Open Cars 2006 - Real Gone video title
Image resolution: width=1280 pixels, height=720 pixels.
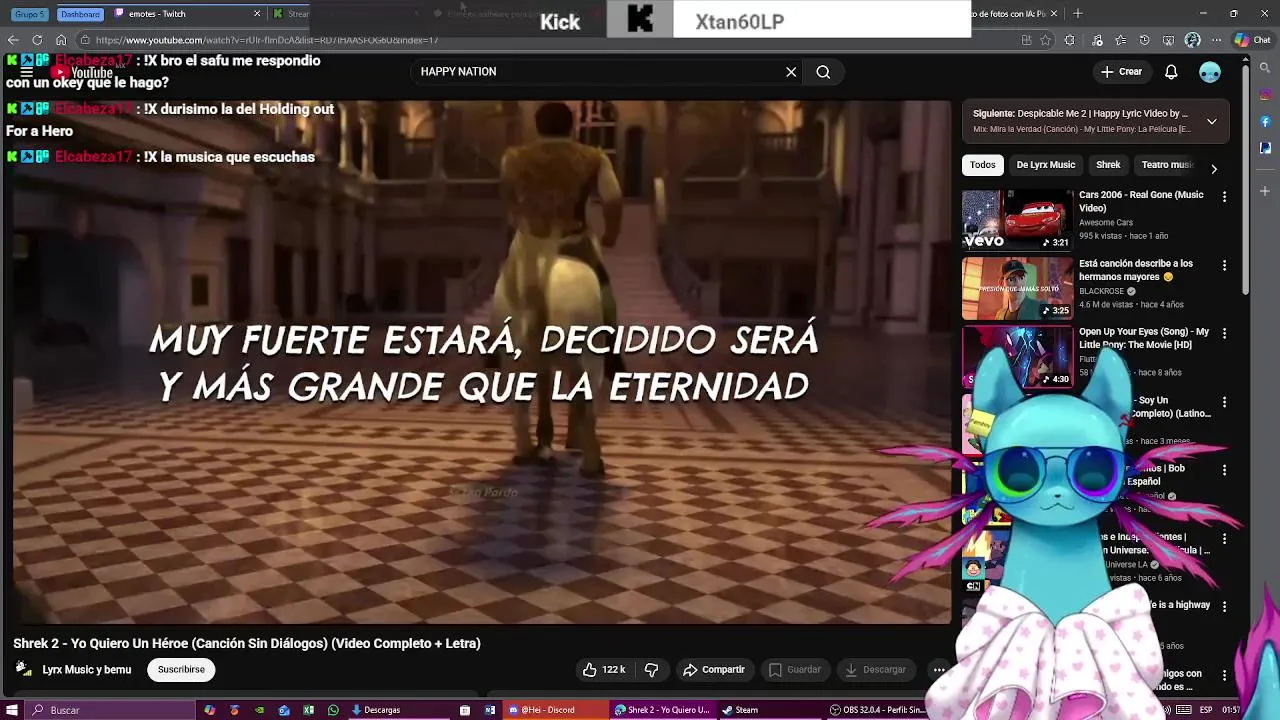(1141, 202)
